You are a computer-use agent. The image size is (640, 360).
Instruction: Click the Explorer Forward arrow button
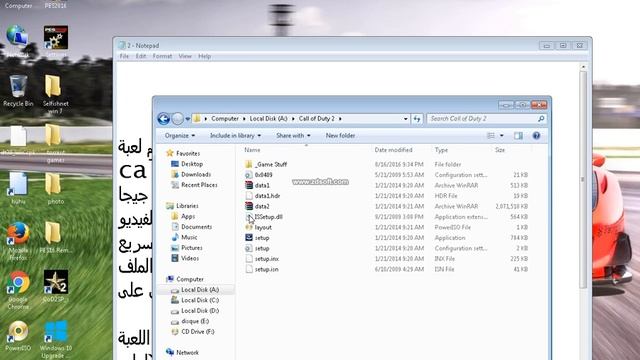pos(178,119)
